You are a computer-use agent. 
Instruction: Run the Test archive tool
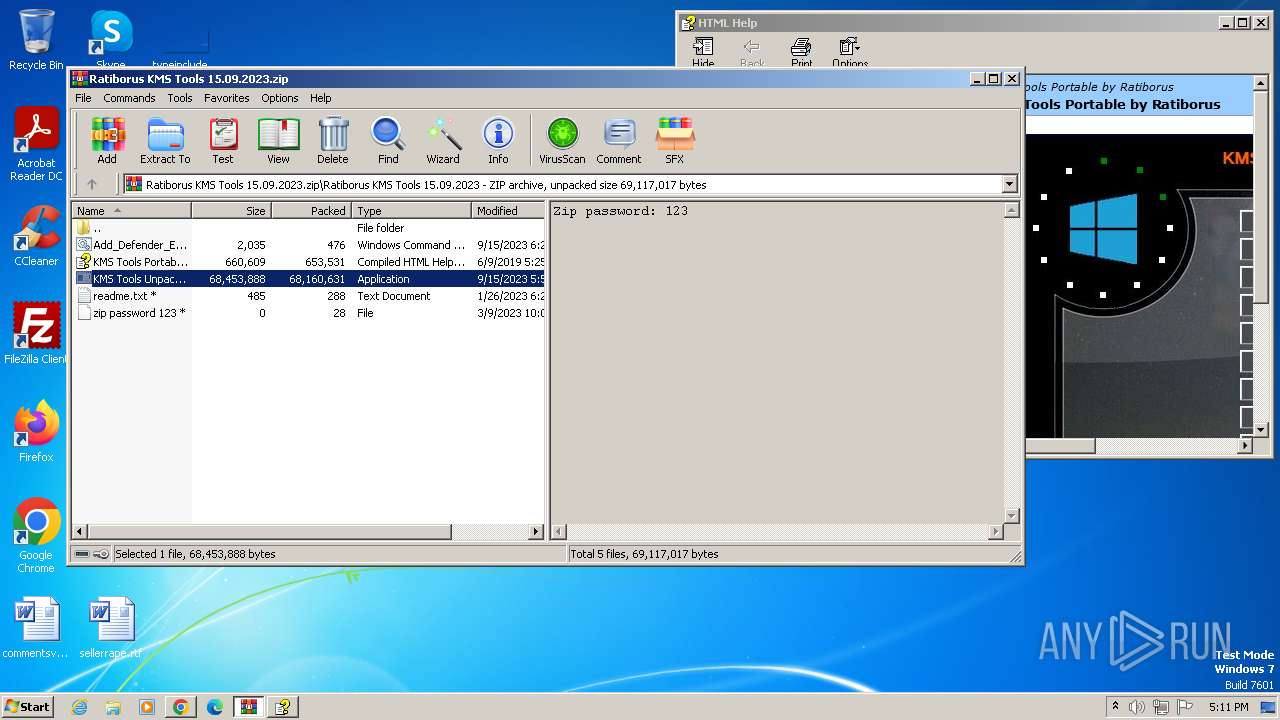click(223, 140)
